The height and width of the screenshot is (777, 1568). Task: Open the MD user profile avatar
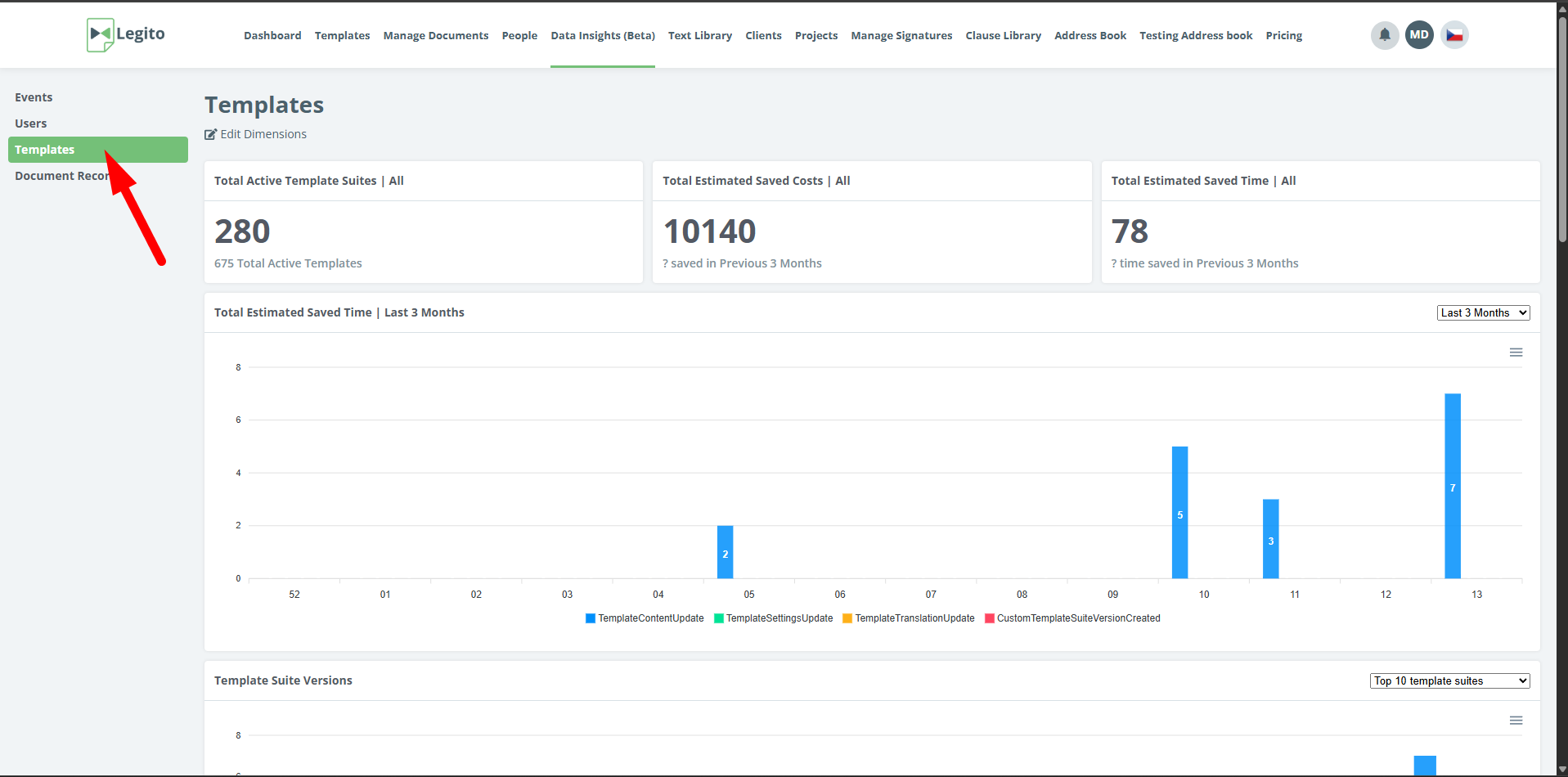coord(1419,35)
